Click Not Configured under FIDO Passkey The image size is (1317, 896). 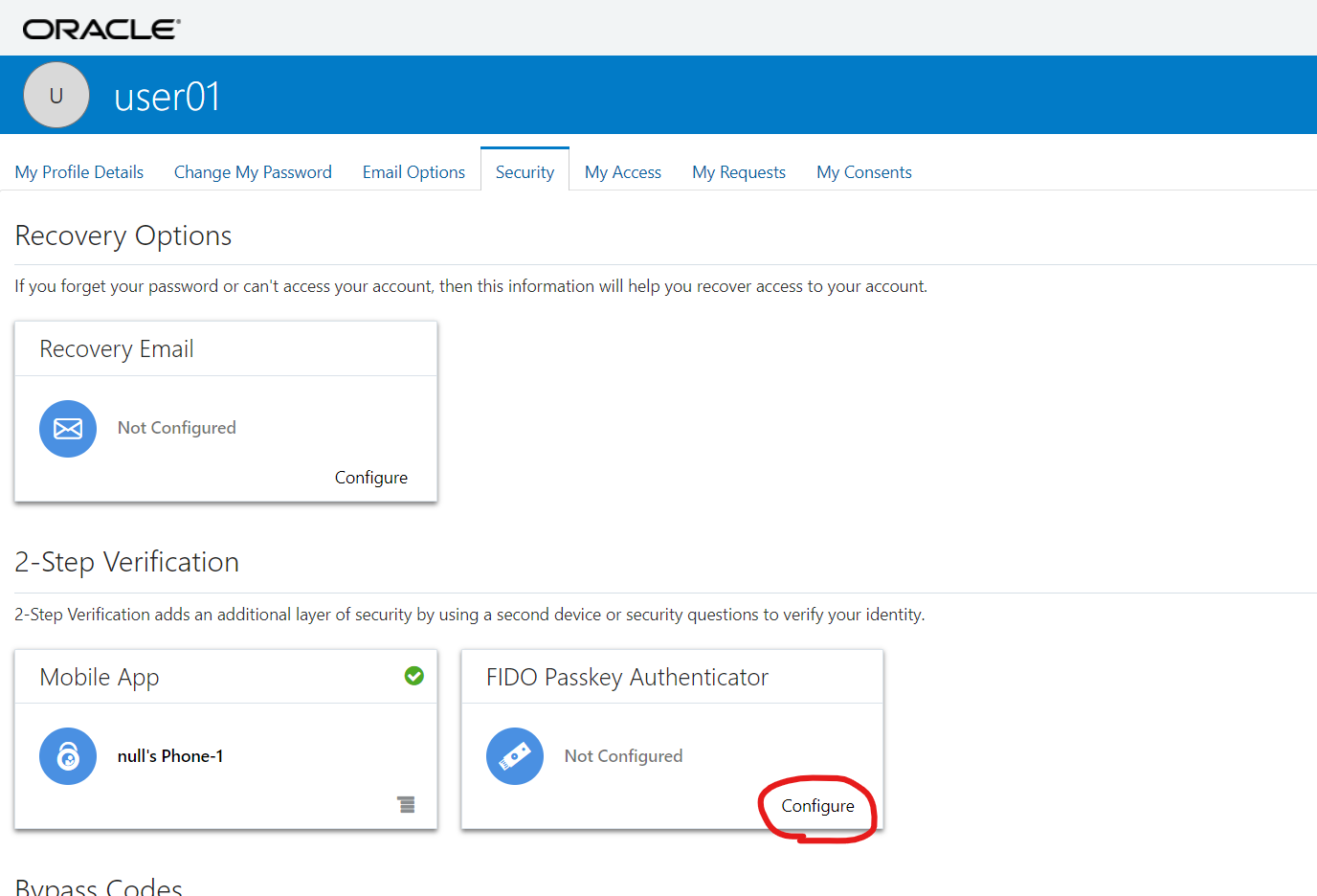(x=624, y=756)
